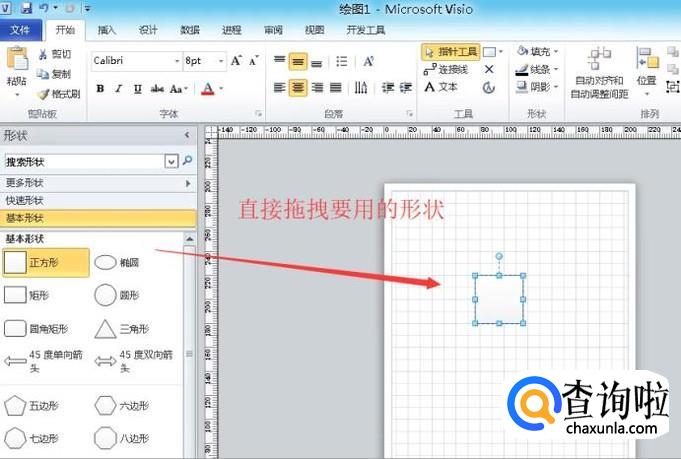Viewport: 681px width, 459px height.
Task: Select 基本形状 (Basic Shapes) stencil title
Action: point(98,218)
